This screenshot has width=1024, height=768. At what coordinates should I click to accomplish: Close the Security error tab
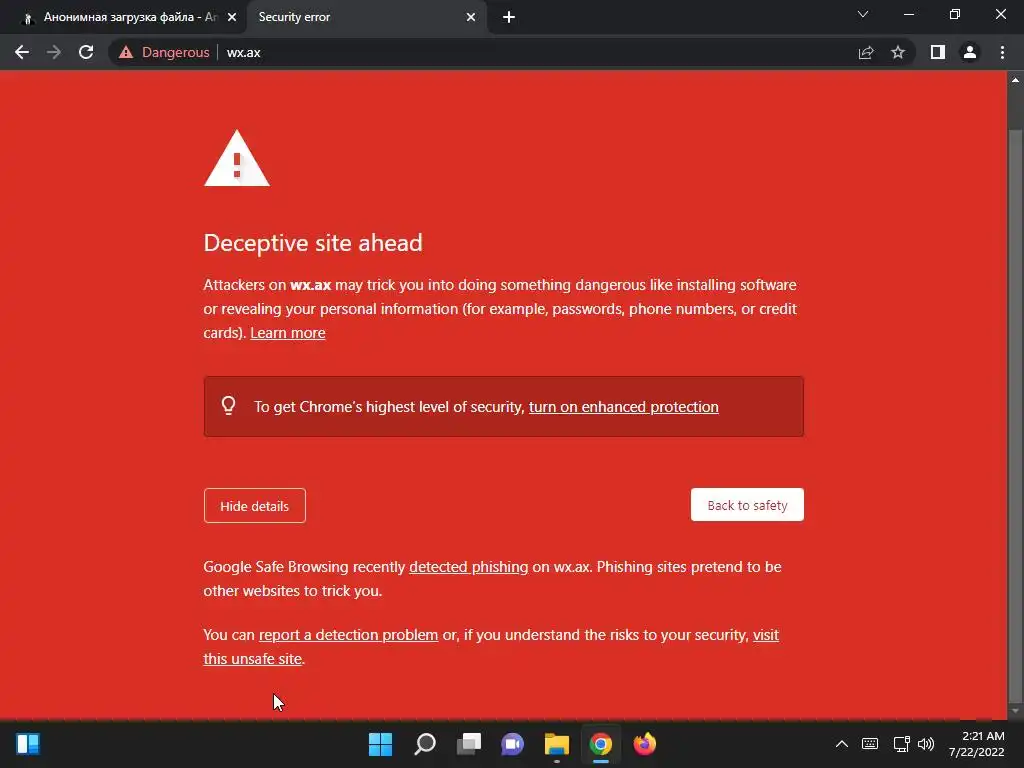471,17
